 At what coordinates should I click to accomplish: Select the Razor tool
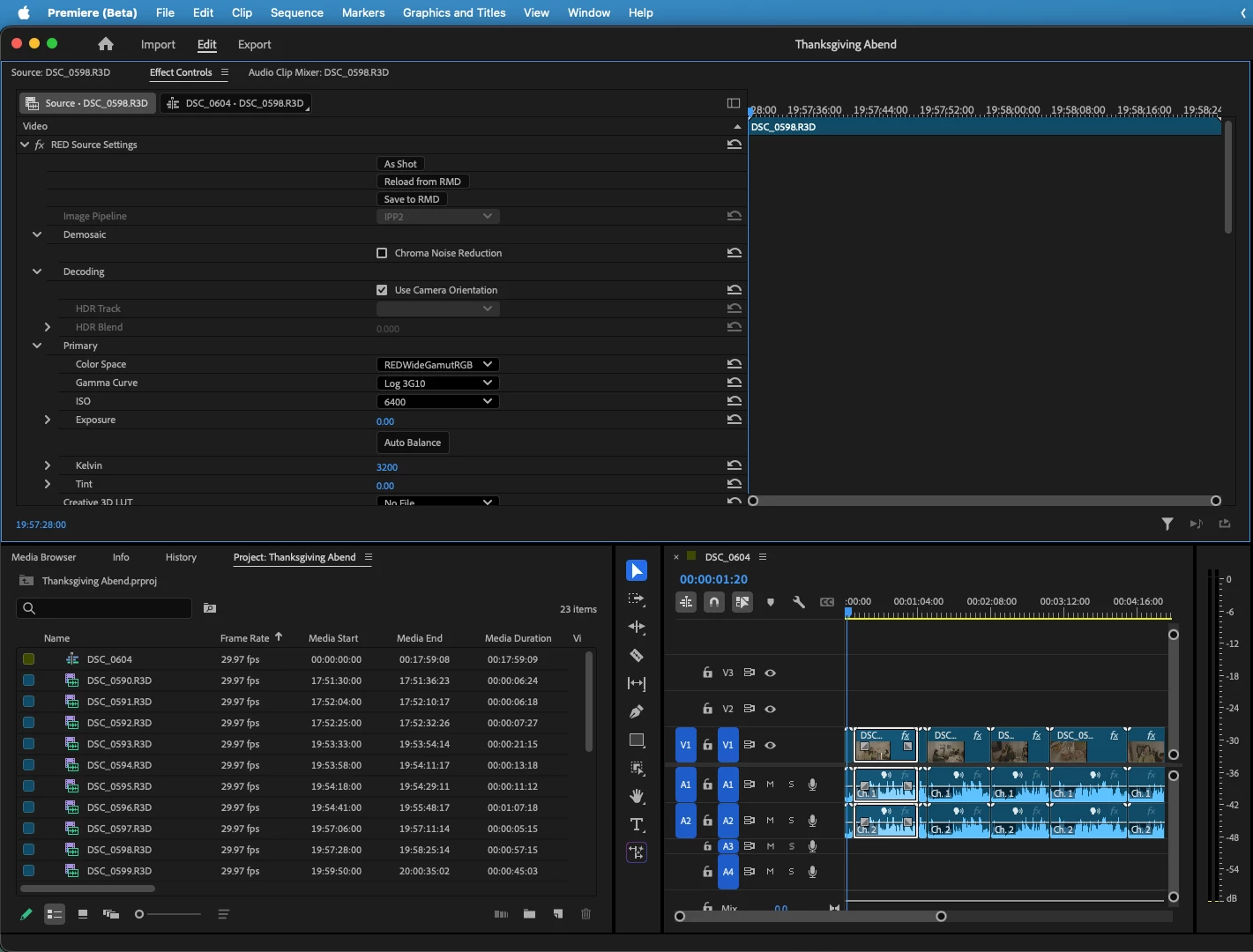click(637, 655)
